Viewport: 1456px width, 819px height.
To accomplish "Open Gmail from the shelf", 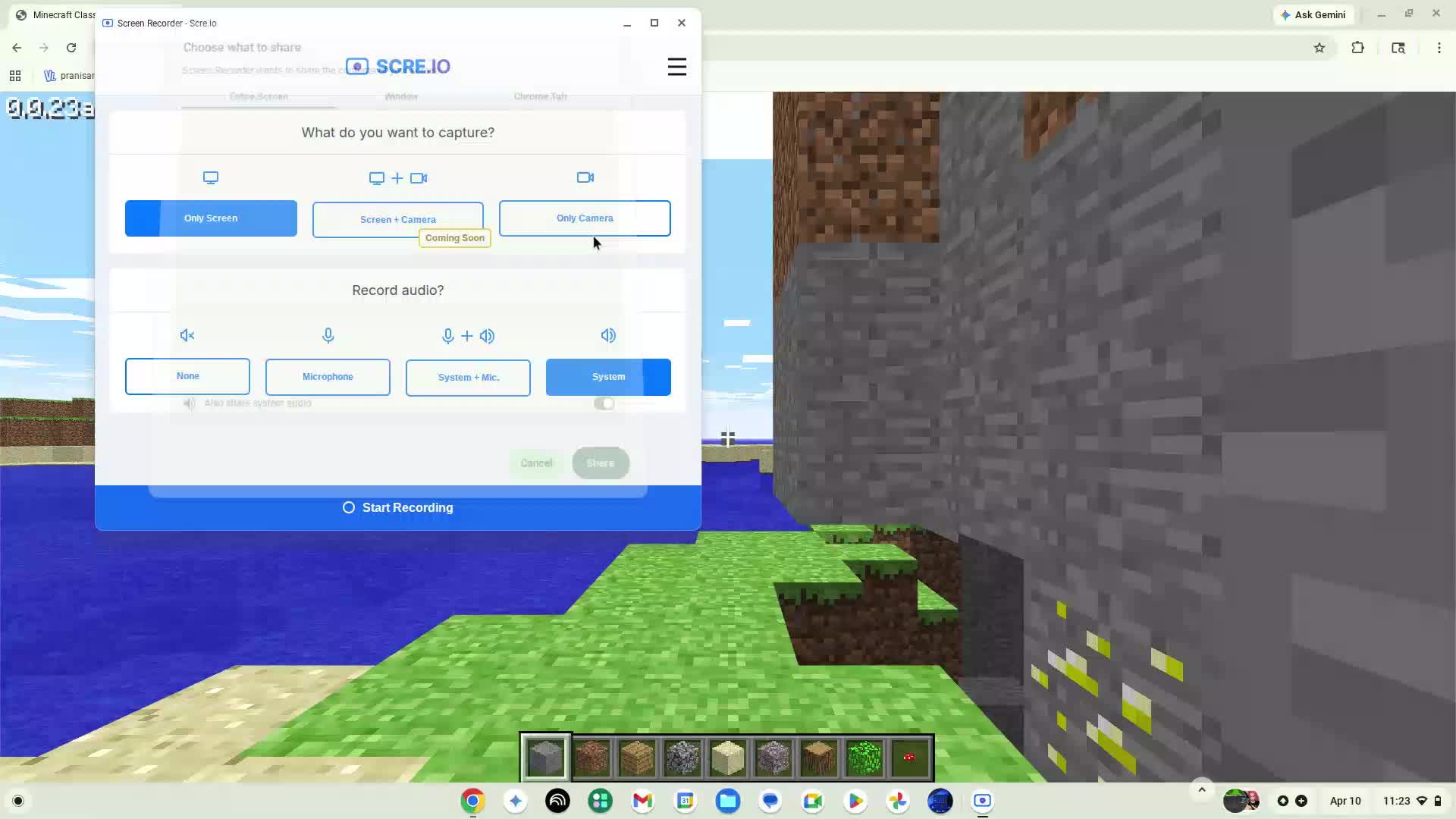I will coord(642,801).
